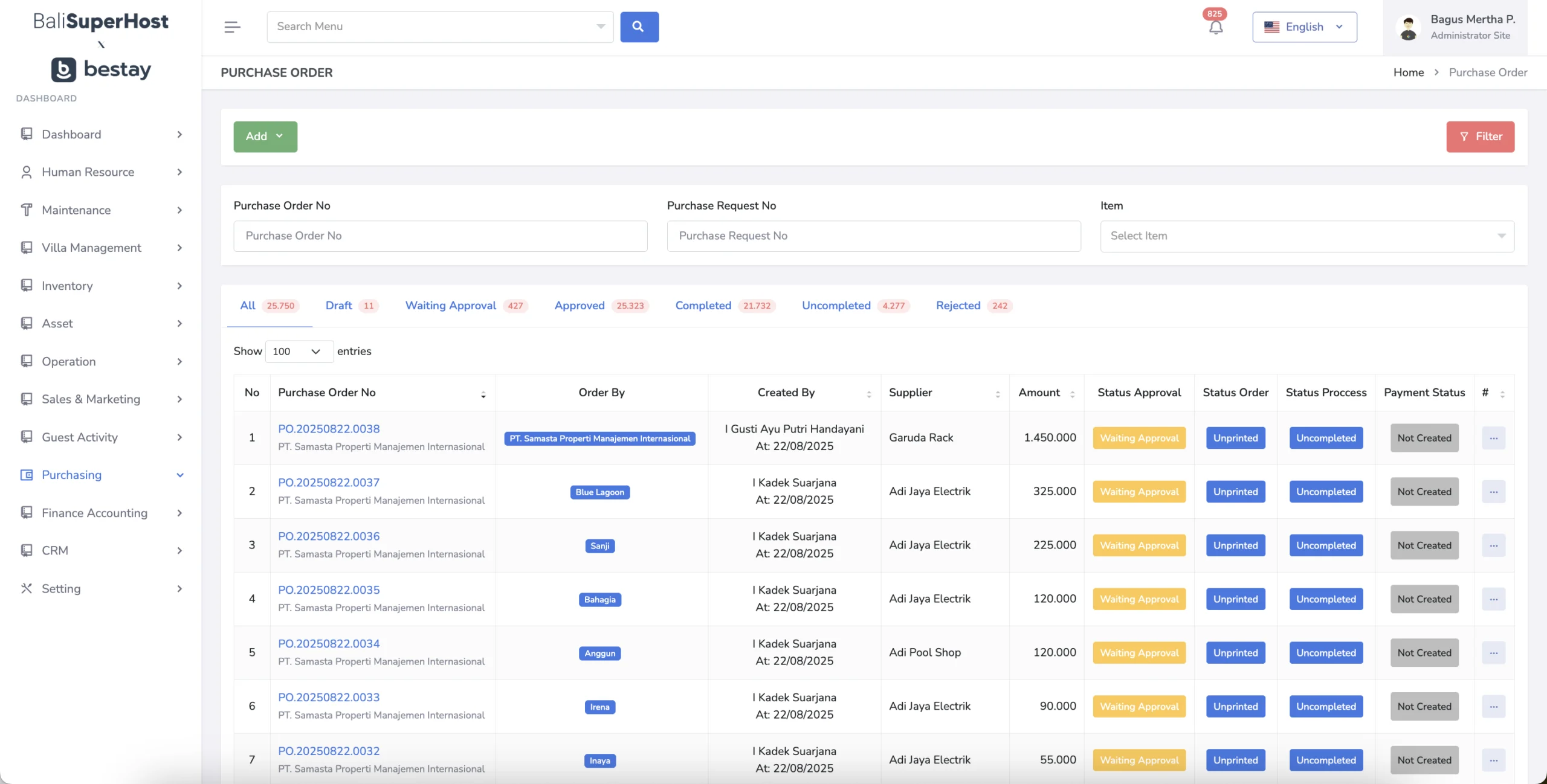Click the blue search magnifier button

(639, 27)
